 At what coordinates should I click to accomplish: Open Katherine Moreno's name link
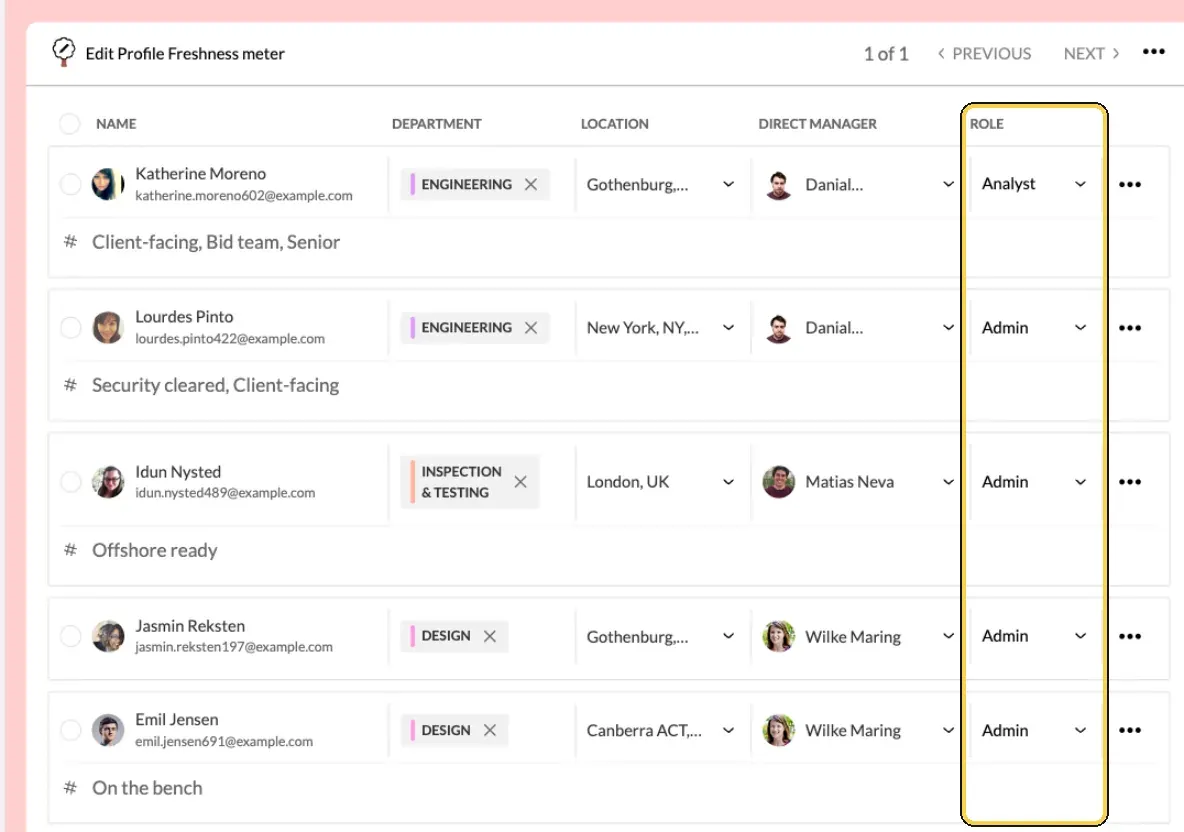(x=201, y=174)
